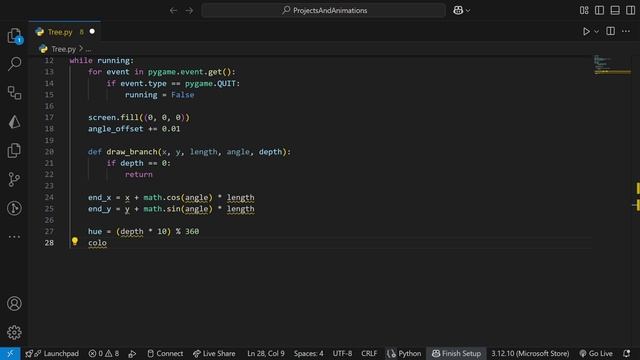Image resolution: width=640 pixels, height=360 pixels.
Task: Open the circular git graph icon in activity bar
Action: (x=14, y=208)
